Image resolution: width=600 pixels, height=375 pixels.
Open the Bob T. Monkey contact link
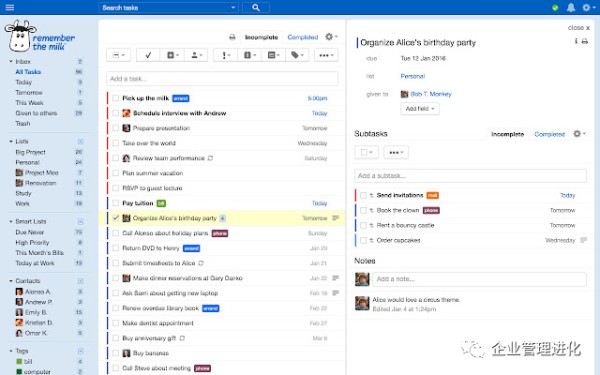[431, 94]
